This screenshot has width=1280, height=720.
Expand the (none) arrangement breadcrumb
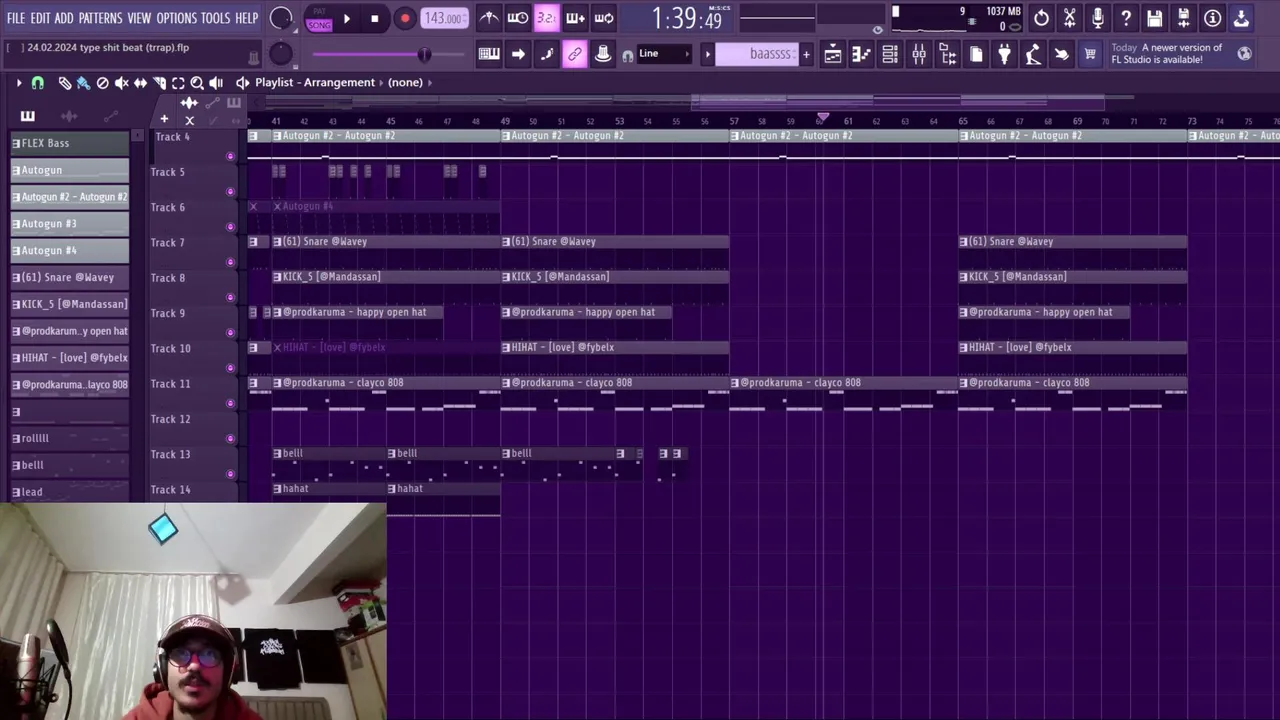pyautogui.click(x=430, y=83)
